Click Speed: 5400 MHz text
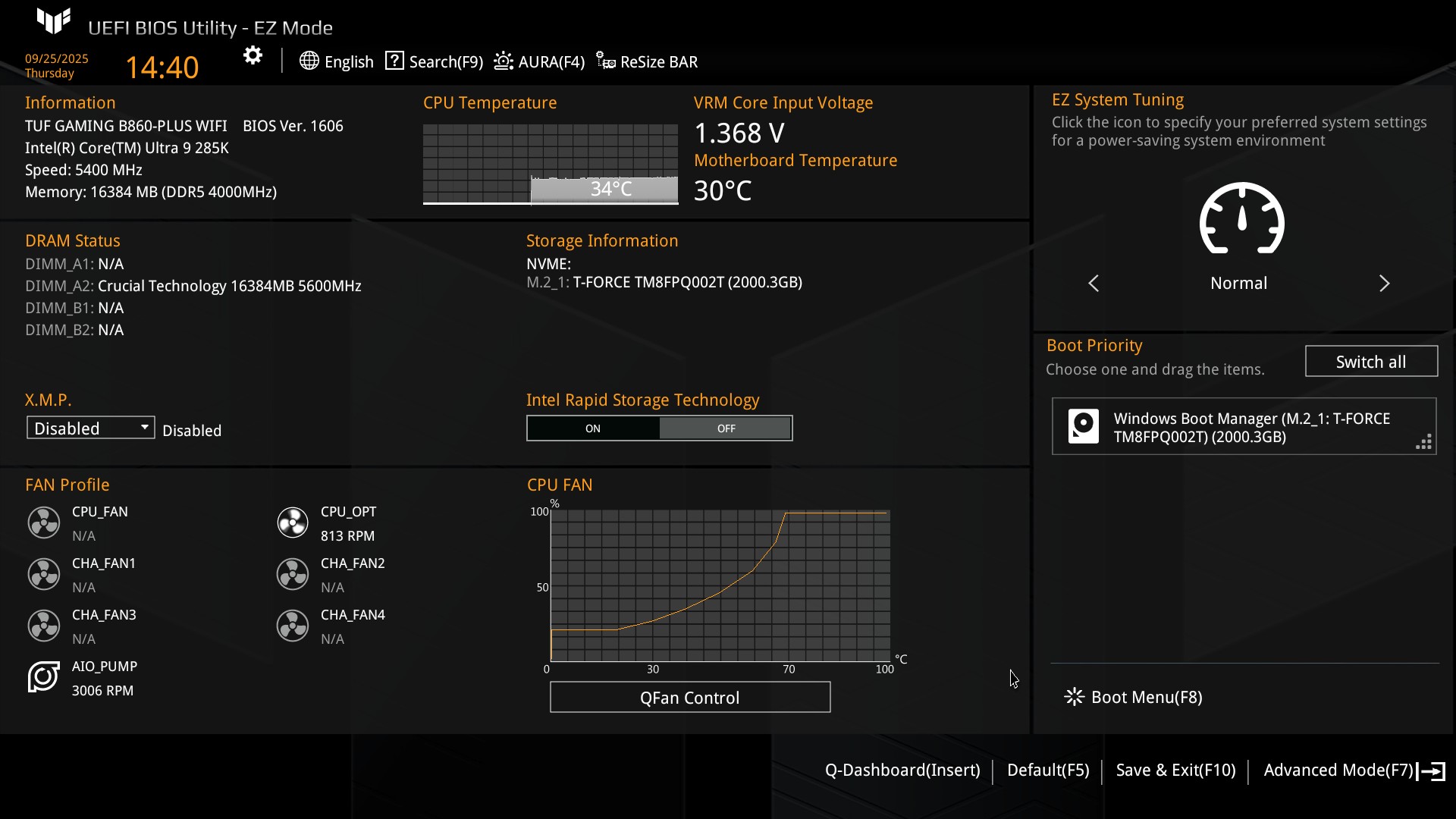Screen dimensions: 1456x819 coord(83,170)
